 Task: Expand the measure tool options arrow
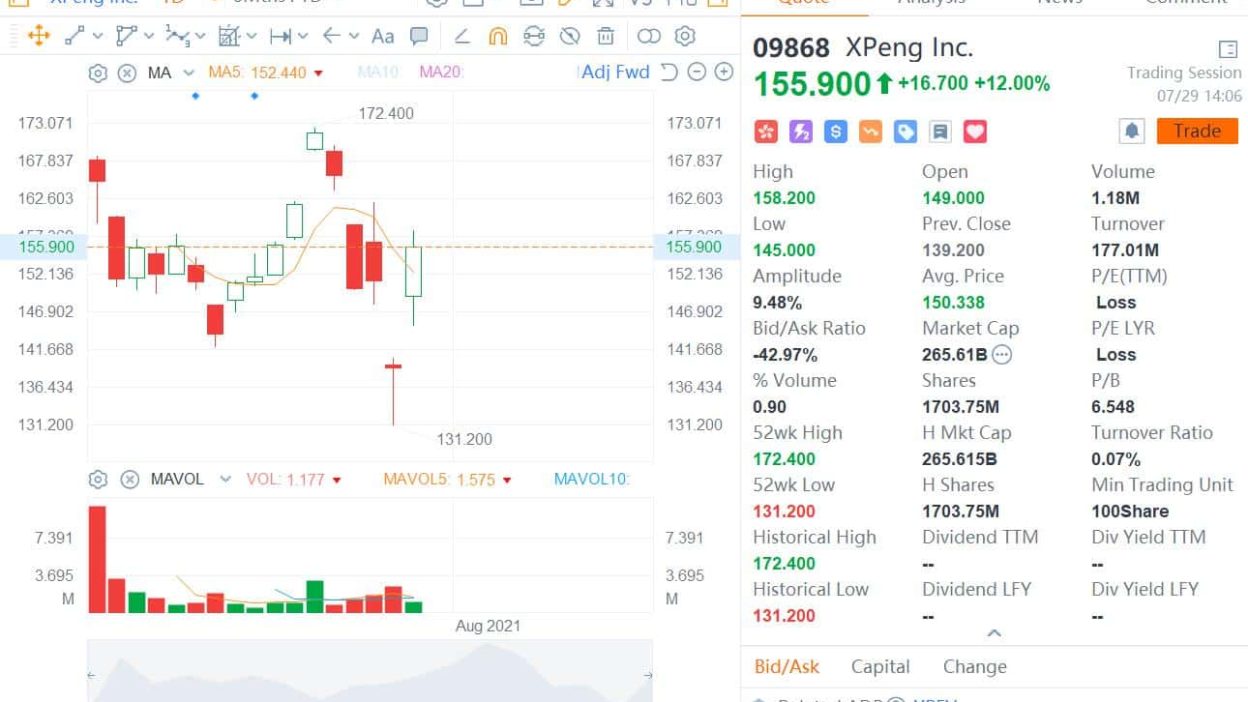pos(252,37)
